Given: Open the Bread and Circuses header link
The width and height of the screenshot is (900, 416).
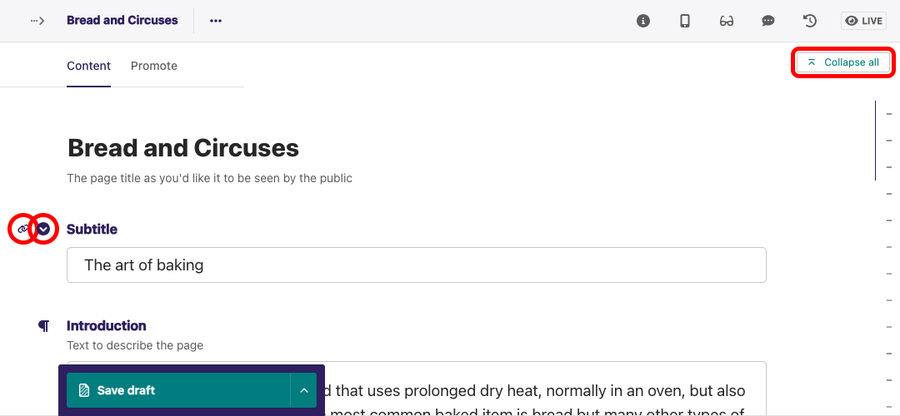Looking at the screenshot, I should 122,21.
